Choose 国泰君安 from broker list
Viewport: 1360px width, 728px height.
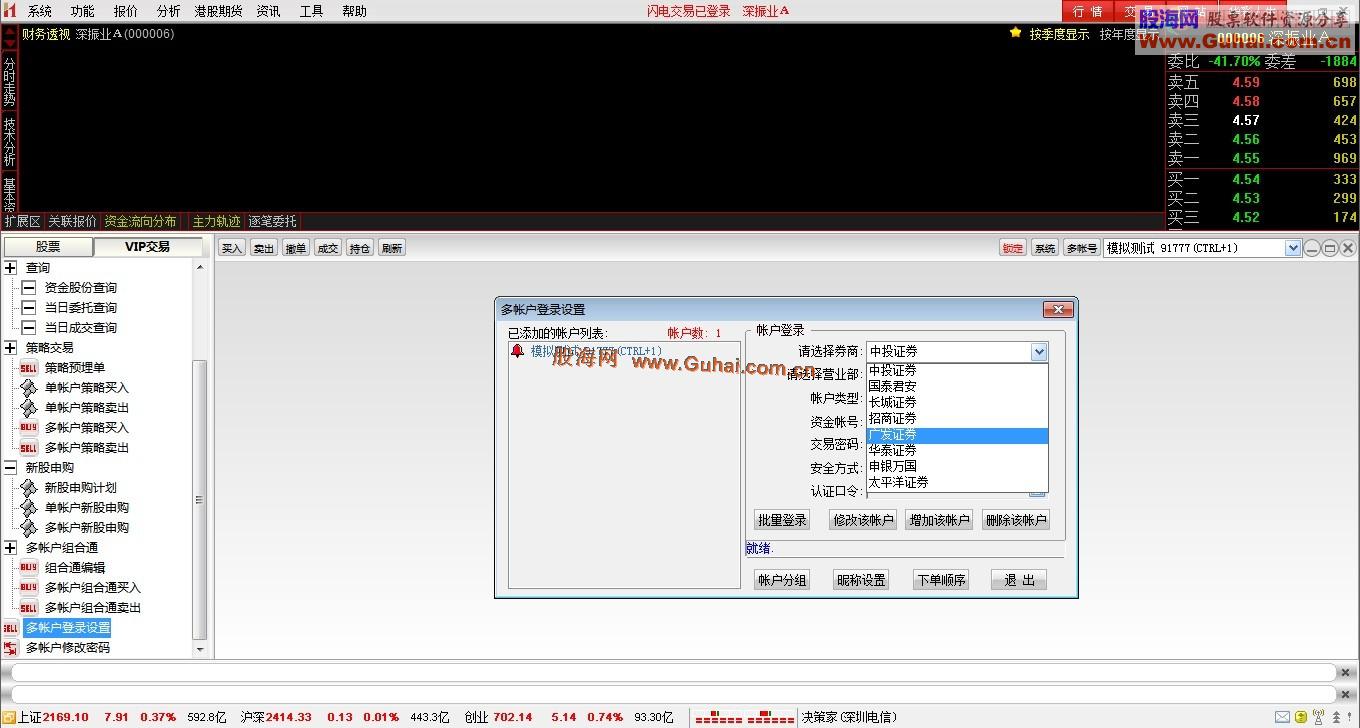tap(957, 386)
